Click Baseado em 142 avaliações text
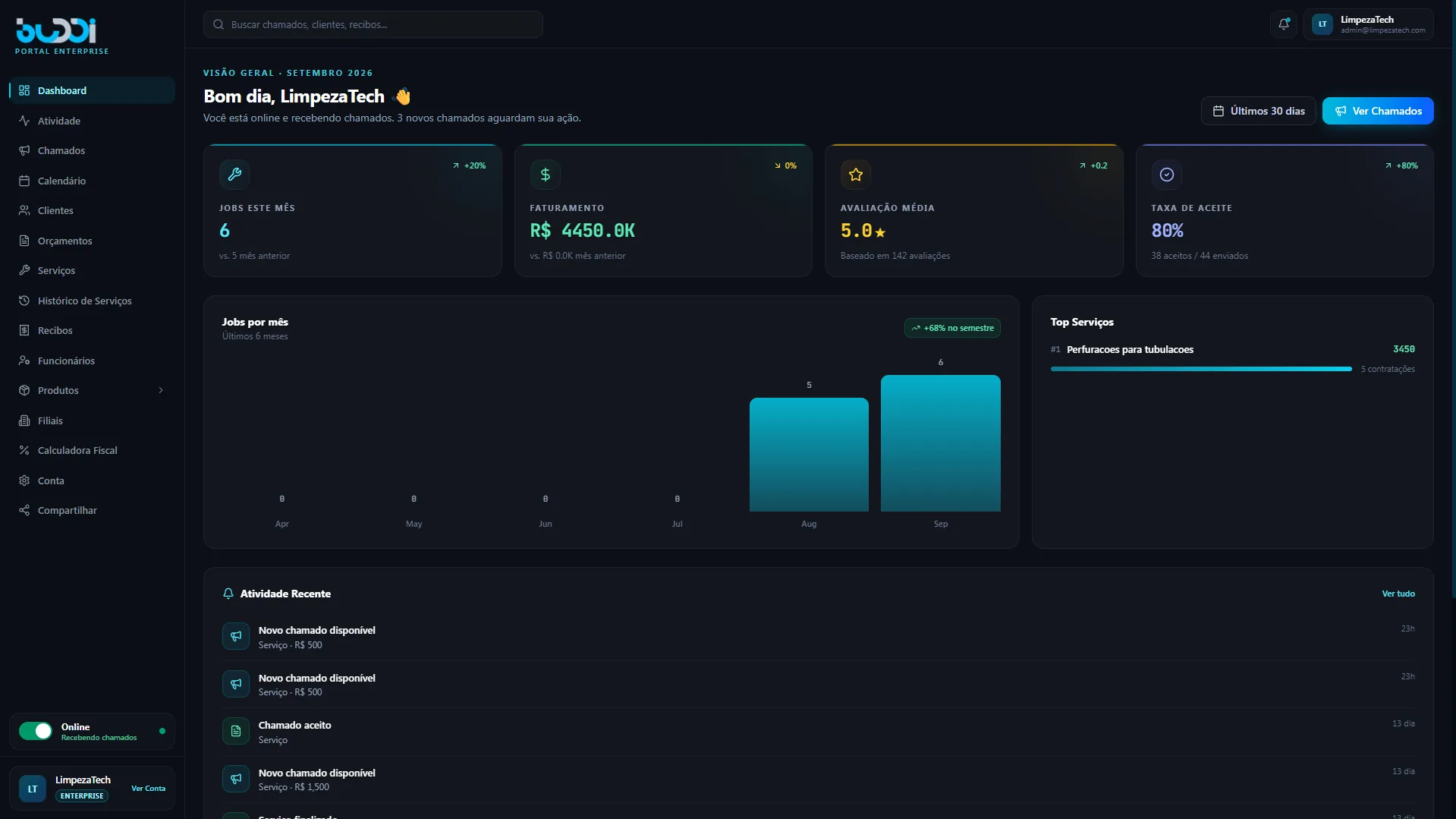The height and width of the screenshot is (819, 1456). pyautogui.click(x=895, y=256)
